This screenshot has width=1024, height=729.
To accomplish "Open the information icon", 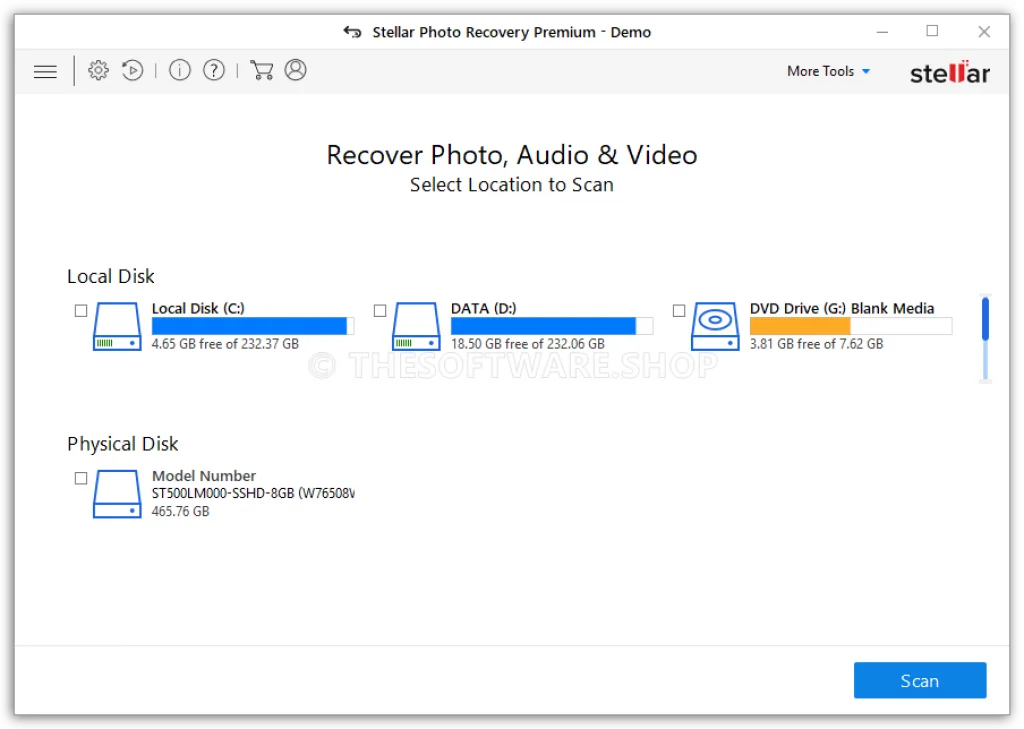I will click(x=180, y=70).
